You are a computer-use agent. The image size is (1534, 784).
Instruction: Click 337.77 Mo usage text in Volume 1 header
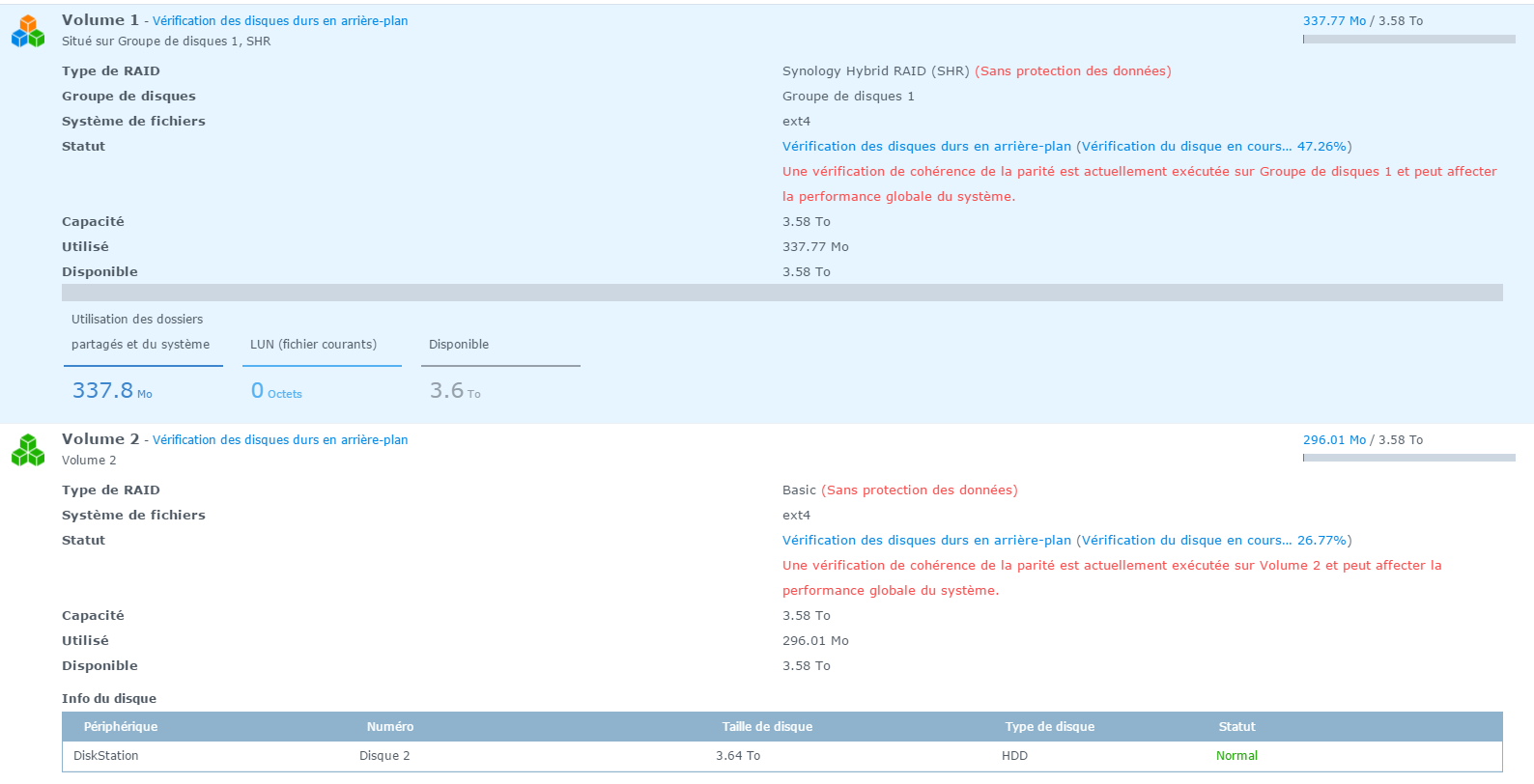pos(1334,21)
